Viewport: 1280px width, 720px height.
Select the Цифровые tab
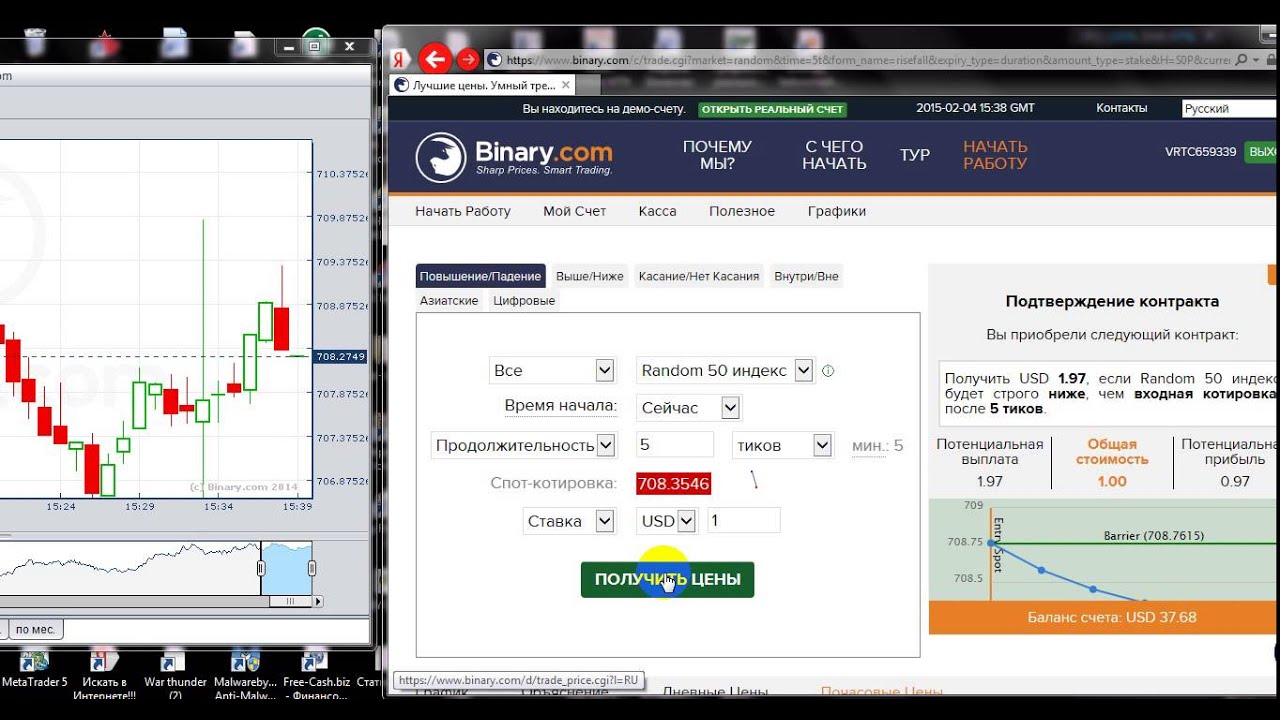tap(524, 300)
